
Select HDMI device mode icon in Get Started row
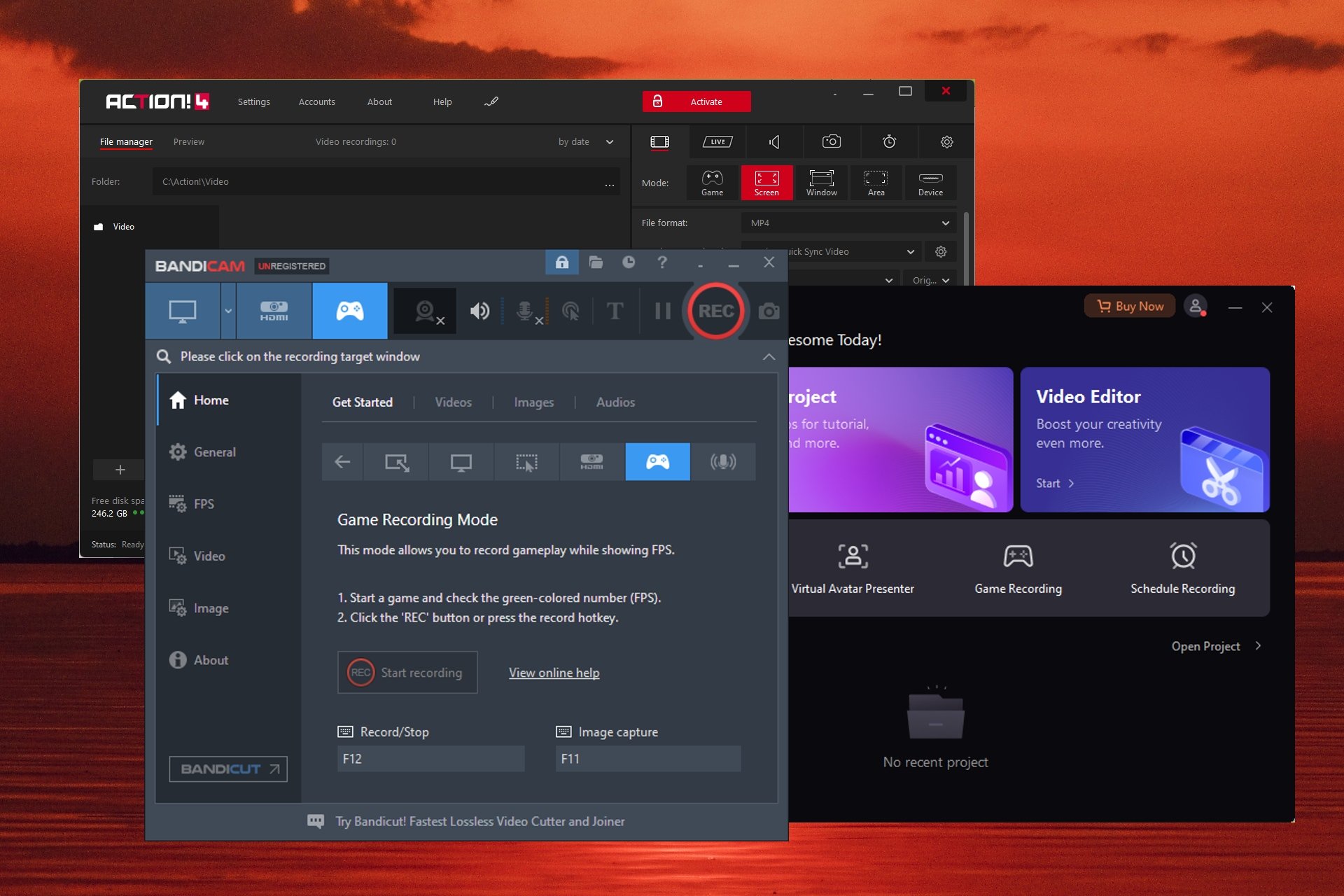coord(591,462)
